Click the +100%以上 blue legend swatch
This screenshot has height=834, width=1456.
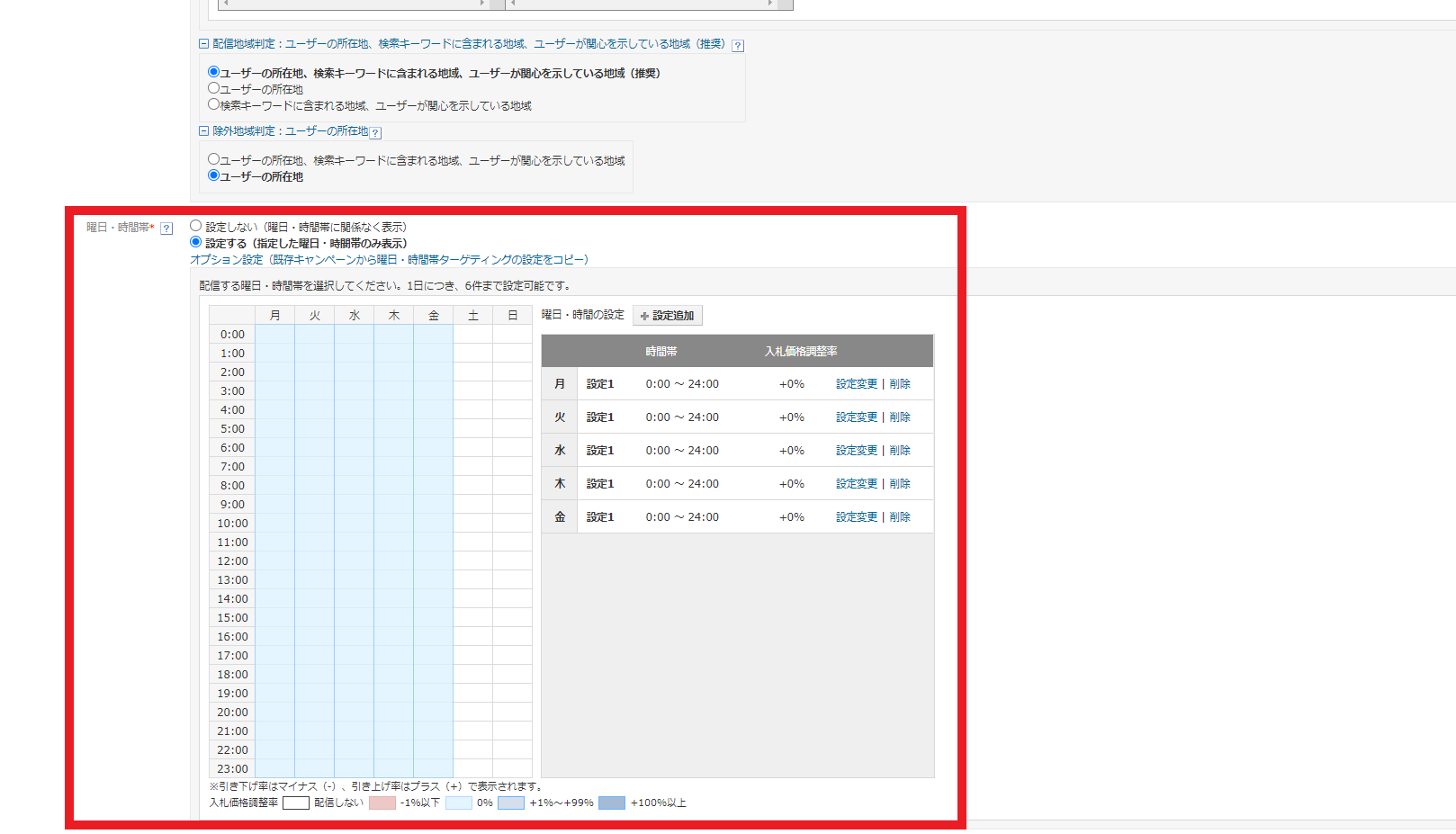[612, 803]
